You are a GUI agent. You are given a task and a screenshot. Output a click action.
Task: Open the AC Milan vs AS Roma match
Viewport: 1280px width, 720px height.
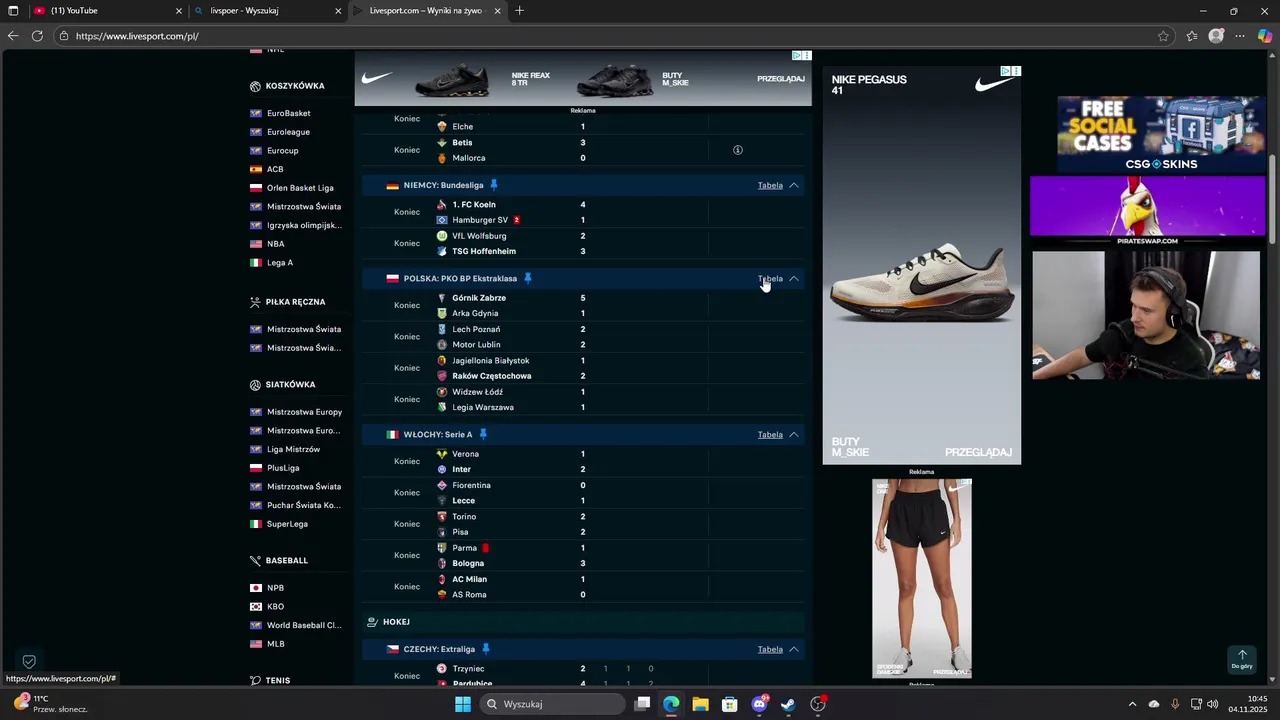[x=583, y=587]
